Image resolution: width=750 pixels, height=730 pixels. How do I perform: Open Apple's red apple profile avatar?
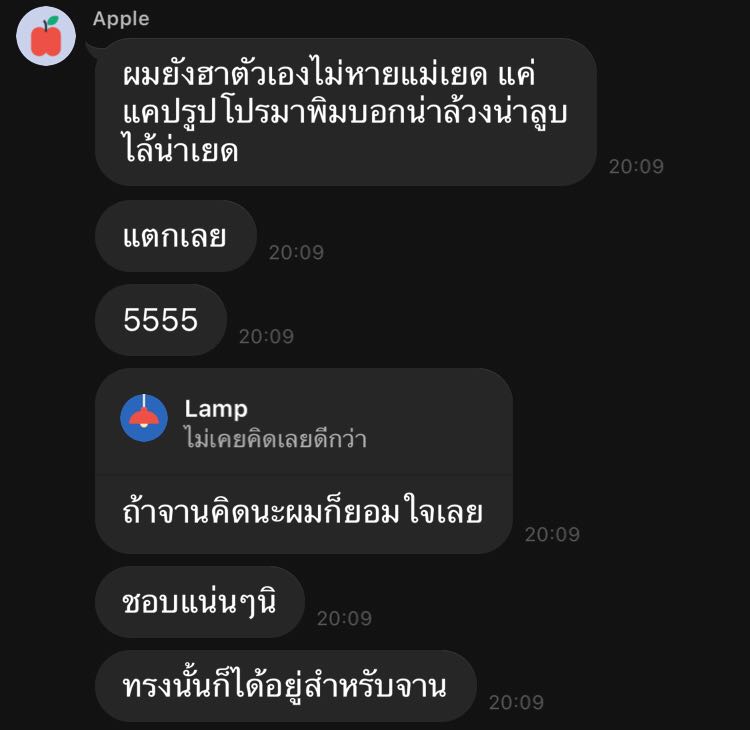tap(46, 36)
